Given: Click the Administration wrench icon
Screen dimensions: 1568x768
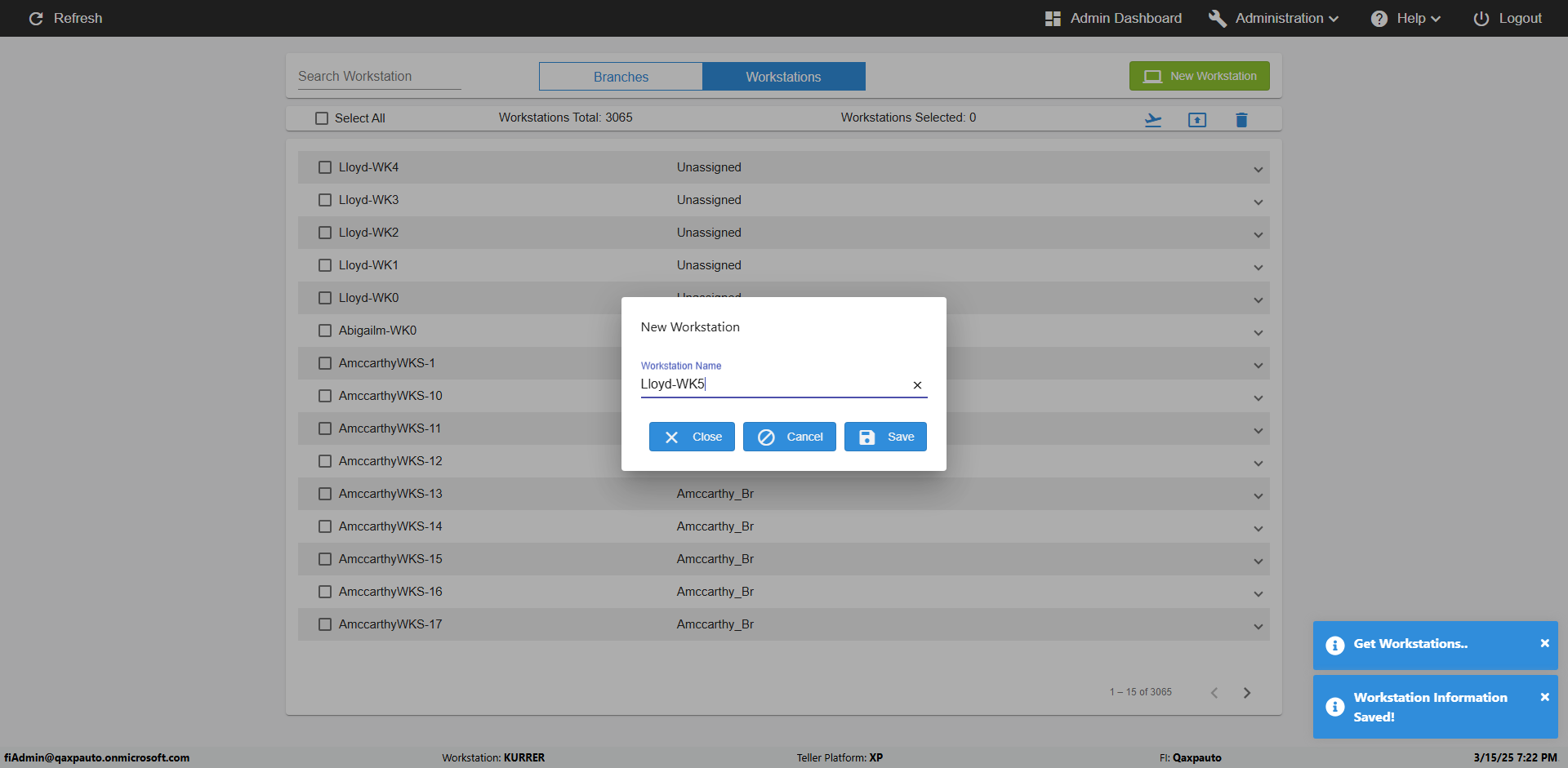Looking at the screenshot, I should tap(1218, 18).
